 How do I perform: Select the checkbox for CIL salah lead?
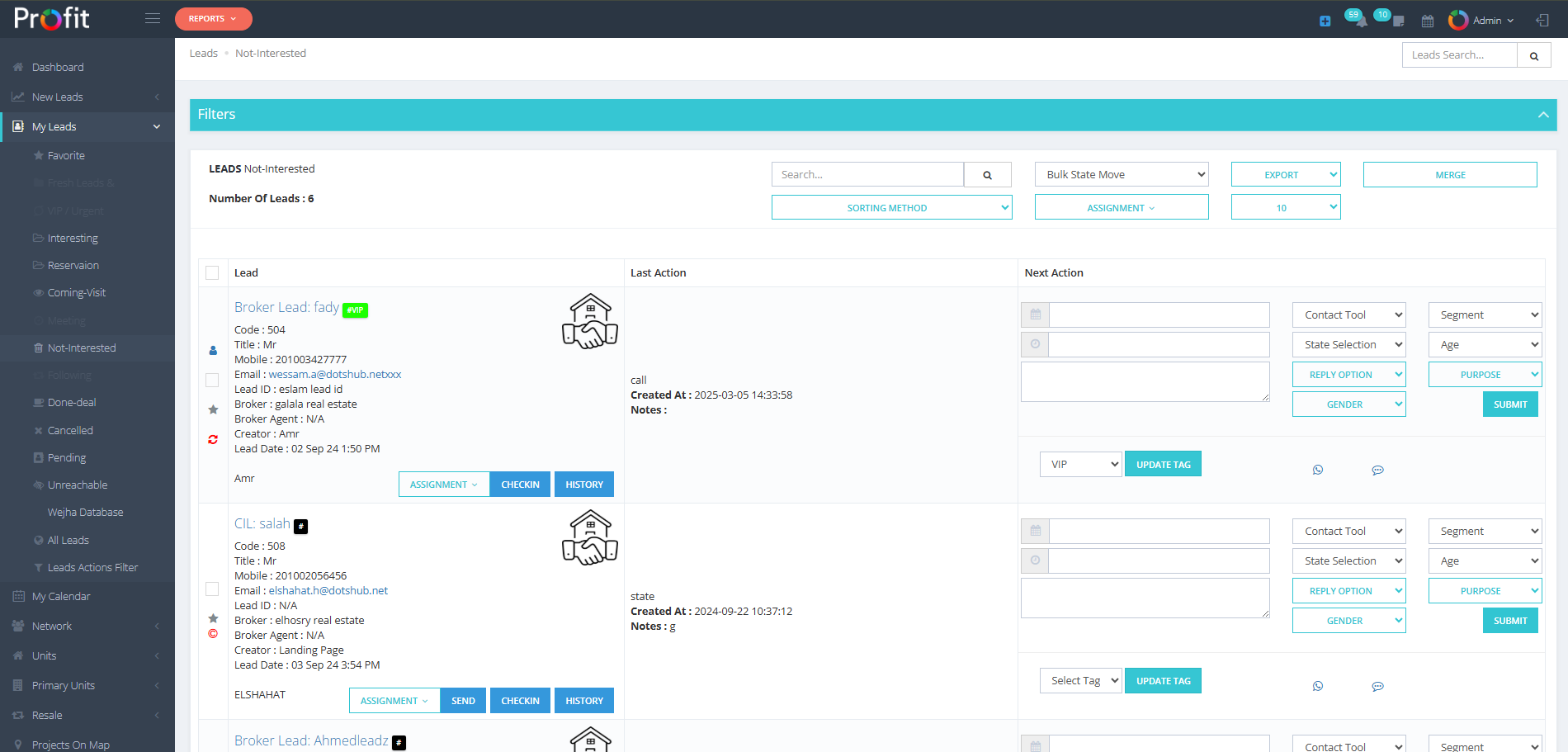pyautogui.click(x=212, y=589)
